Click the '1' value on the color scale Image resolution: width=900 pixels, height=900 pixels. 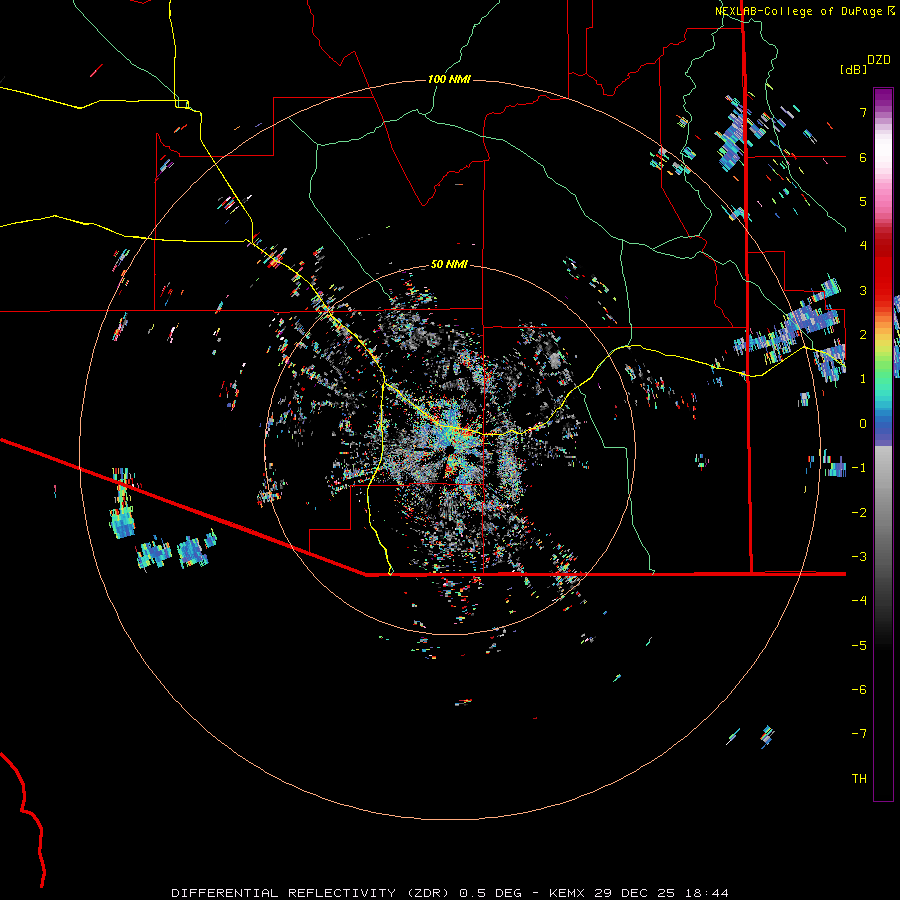pos(863,379)
